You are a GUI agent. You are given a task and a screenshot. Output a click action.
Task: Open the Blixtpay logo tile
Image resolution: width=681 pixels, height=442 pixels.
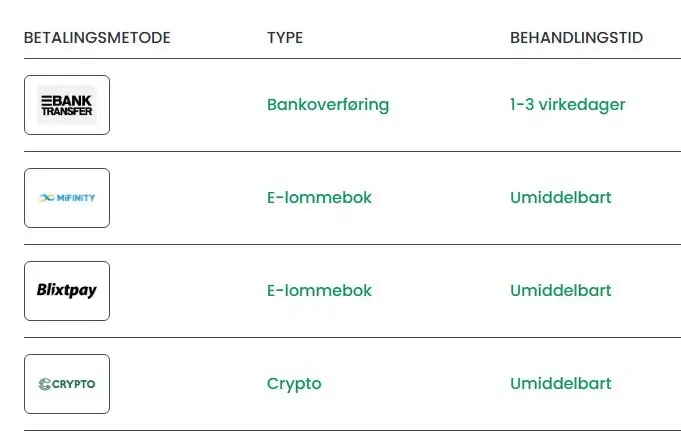click(67, 291)
